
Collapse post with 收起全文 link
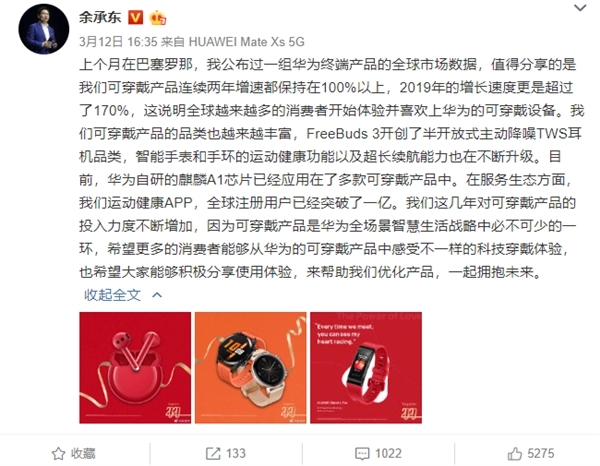(x=112, y=295)
